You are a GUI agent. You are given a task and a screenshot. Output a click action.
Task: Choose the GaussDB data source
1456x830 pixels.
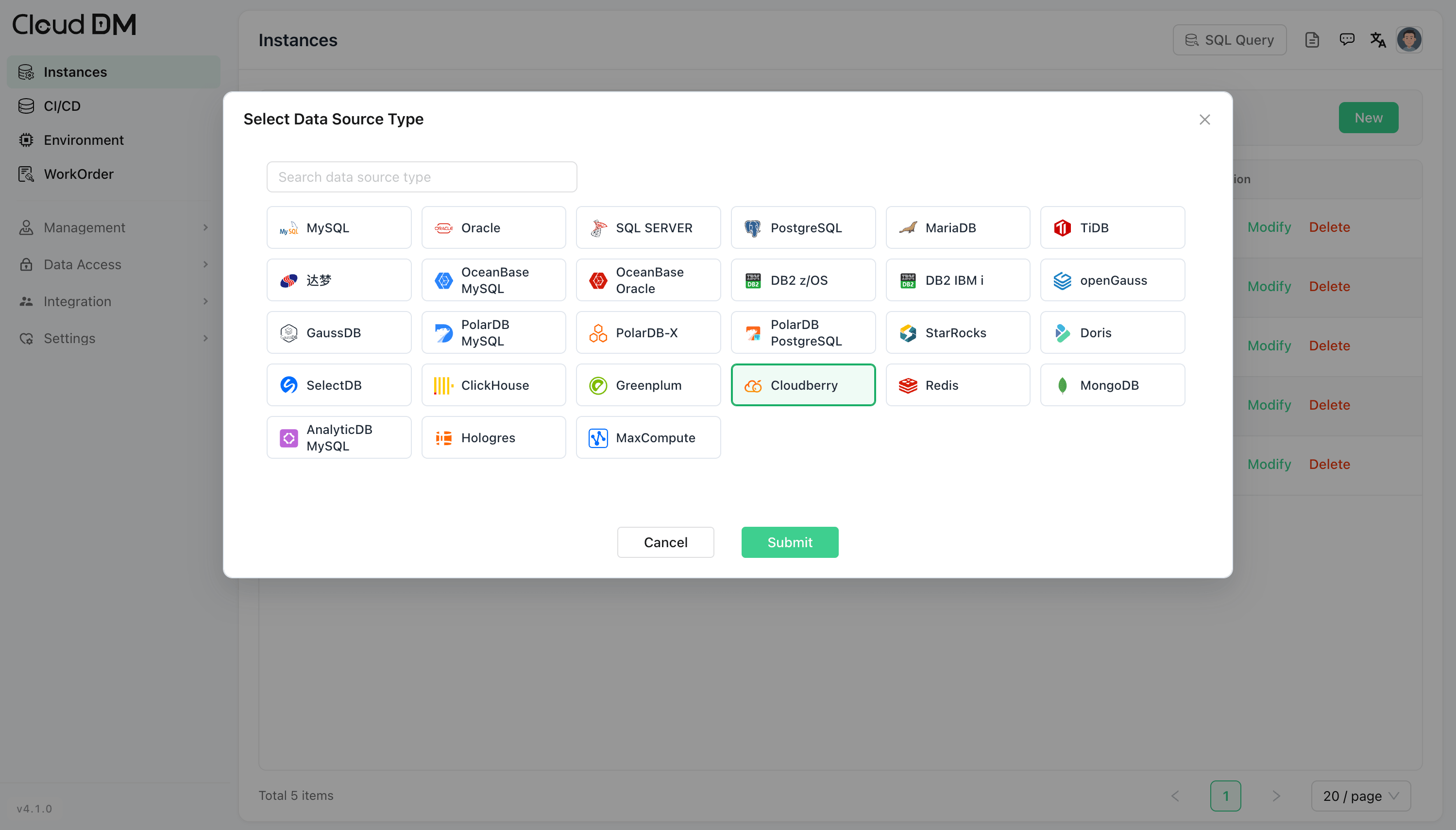(339, 332)
